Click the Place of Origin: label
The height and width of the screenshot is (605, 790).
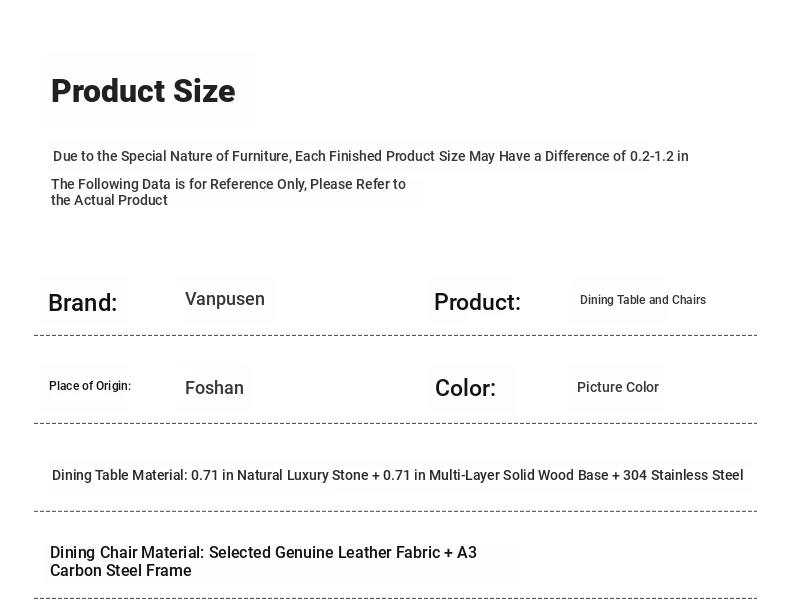click(90, 386)
